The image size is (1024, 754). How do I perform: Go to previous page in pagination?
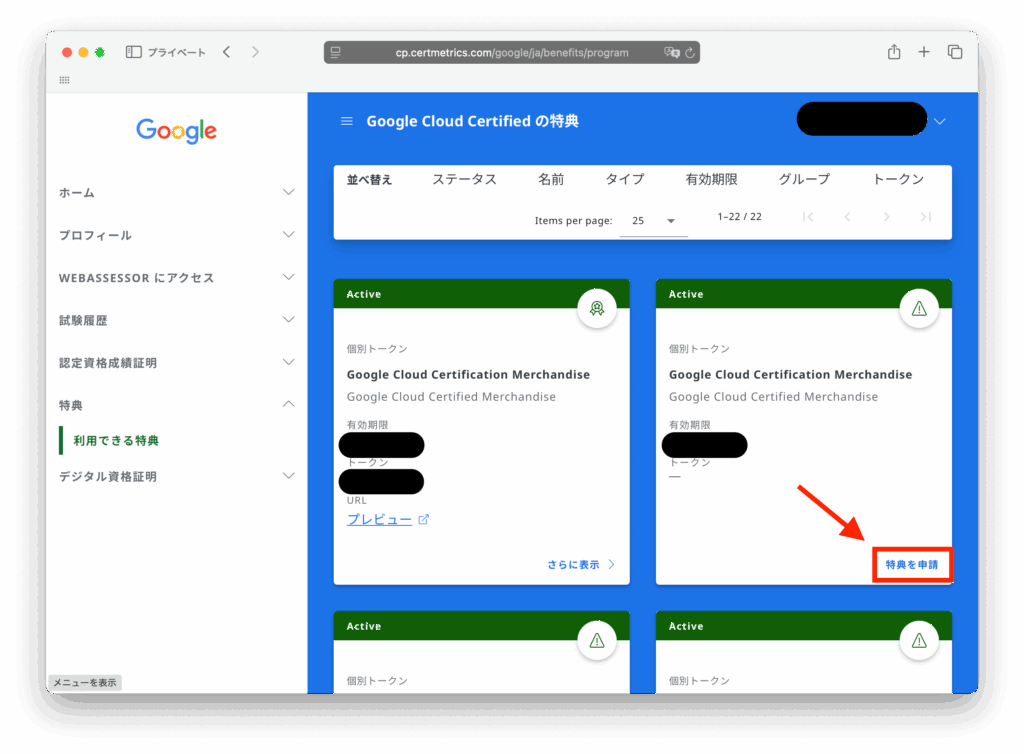coord(847,217)
